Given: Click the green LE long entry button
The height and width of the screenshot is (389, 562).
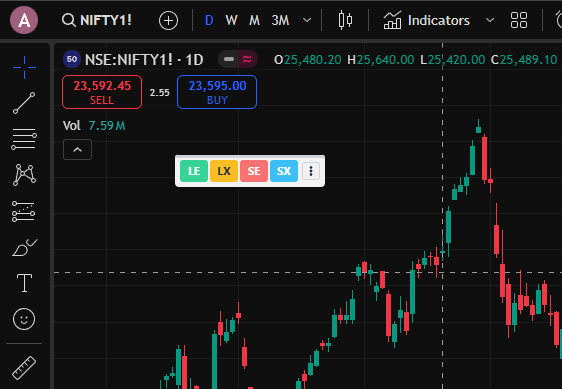Looking at the screenshot, I should 194,171.
